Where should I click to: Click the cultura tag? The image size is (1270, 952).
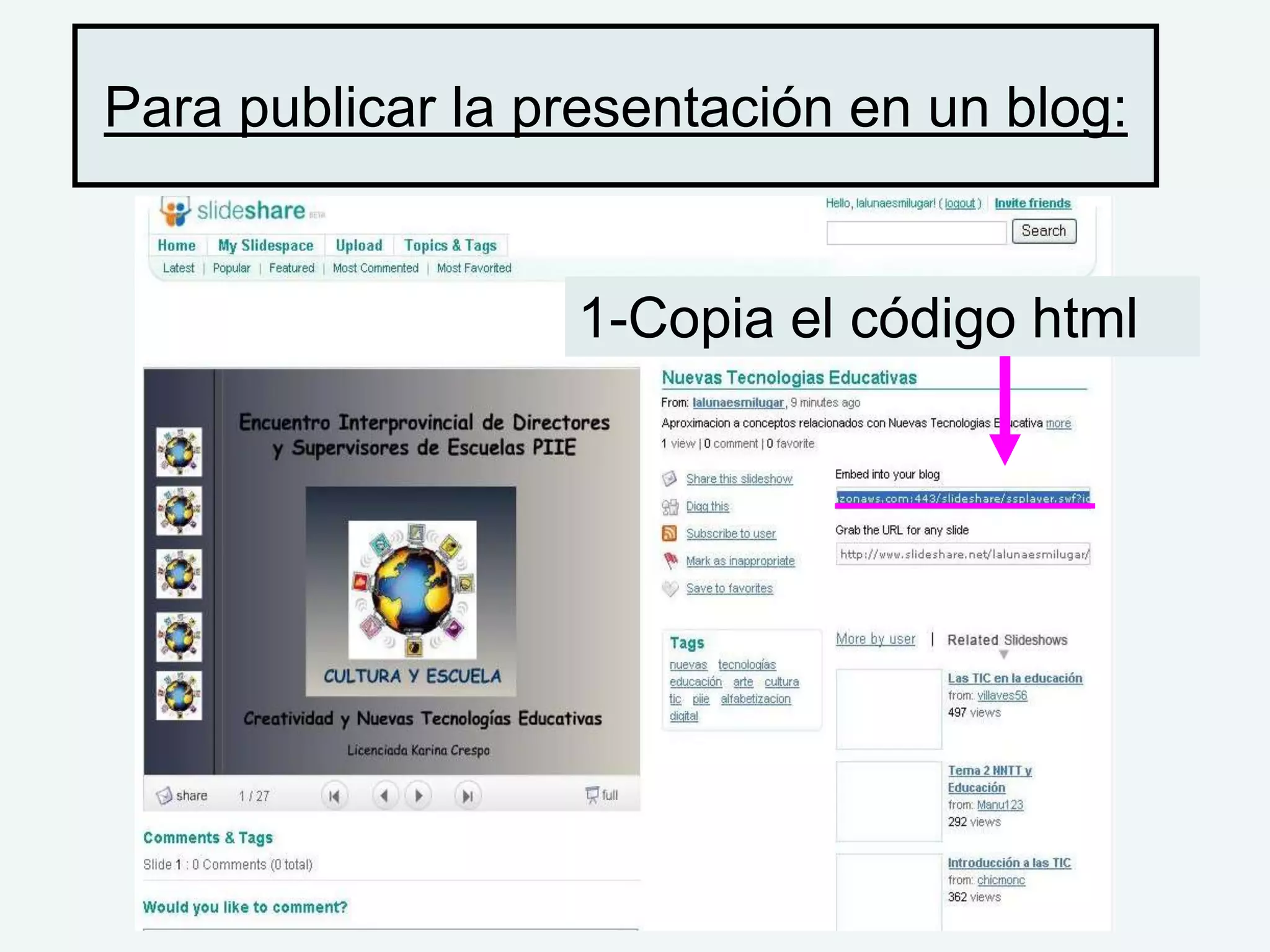point(782,682)
